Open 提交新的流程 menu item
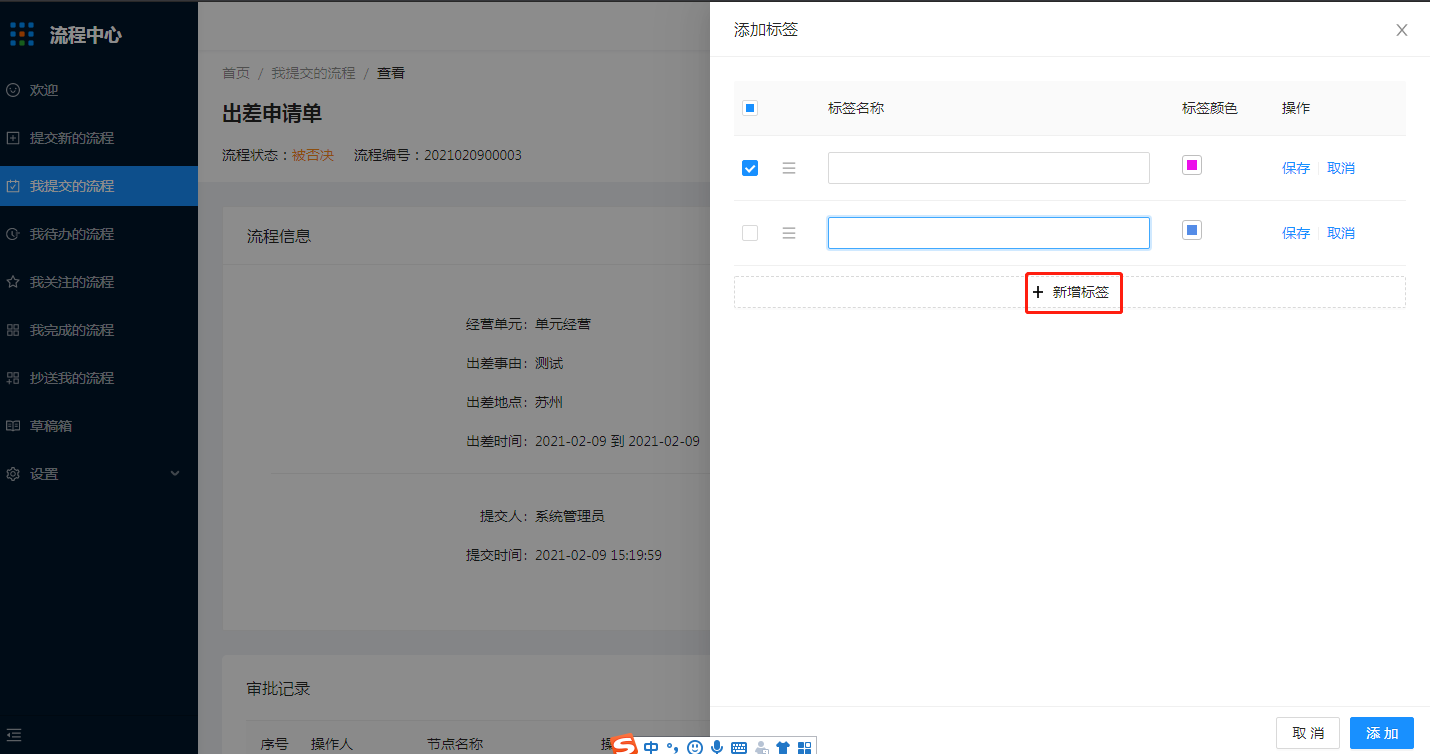 (99, 138)
